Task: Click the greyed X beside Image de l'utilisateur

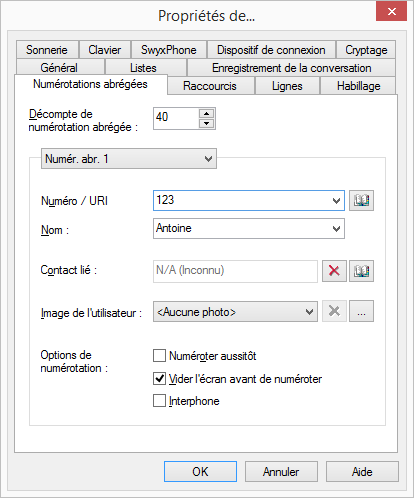Action: (334, 311)
